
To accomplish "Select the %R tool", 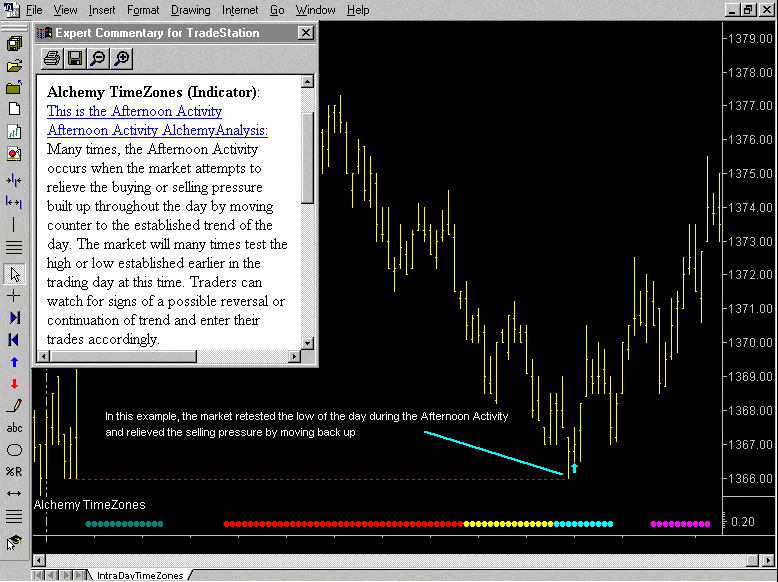I will click(x=14, y=471).
